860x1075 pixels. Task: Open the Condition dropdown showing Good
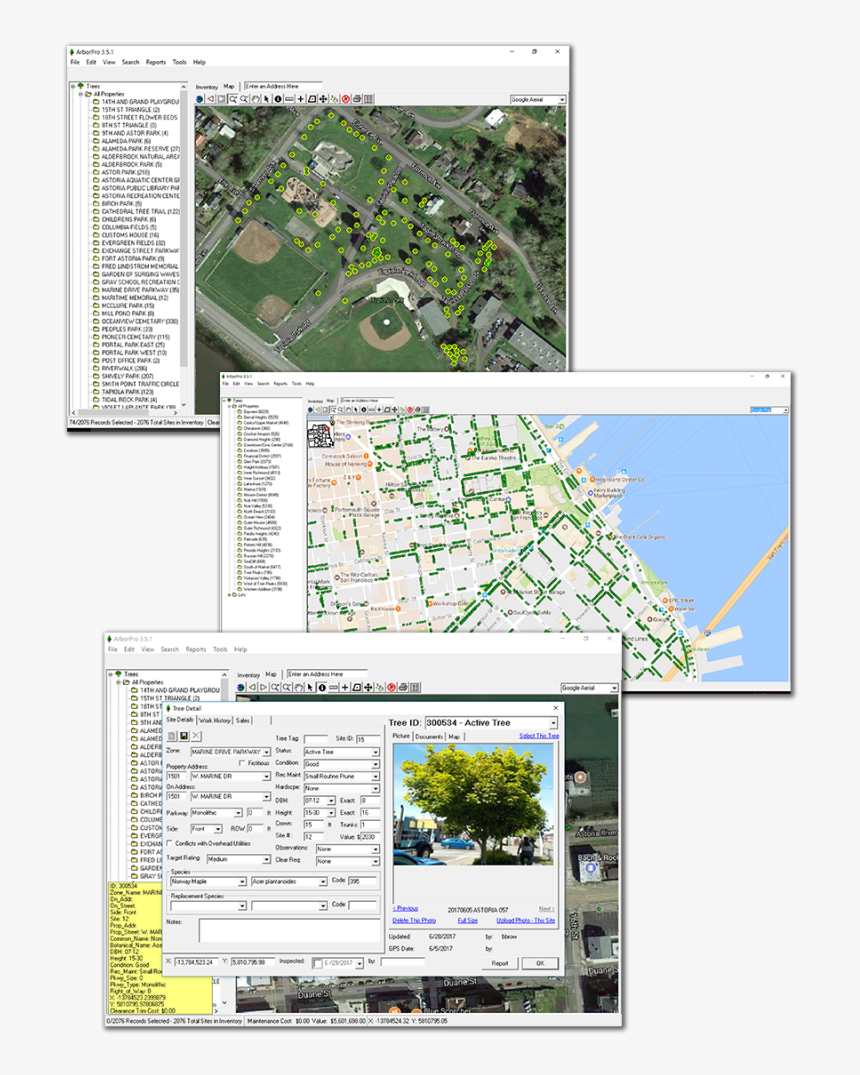coord(339,764)
